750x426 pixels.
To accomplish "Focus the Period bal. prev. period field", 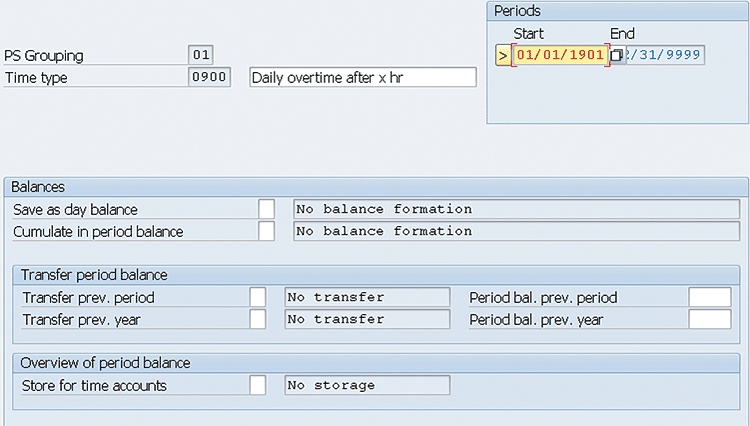I will pyautogui.click(x=710, y=297).
